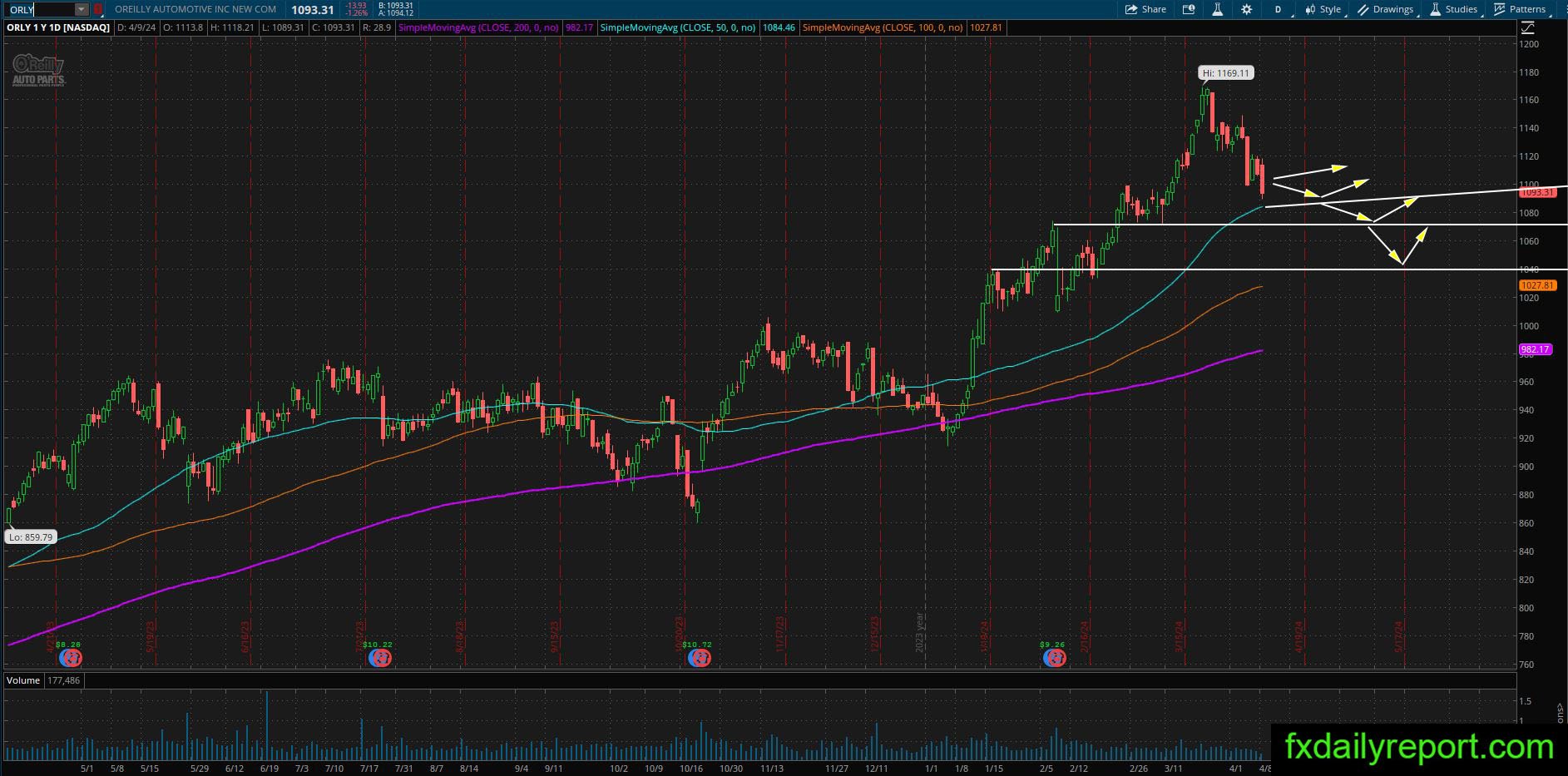Screen dimensions: 1568x776
Task: Click the Lo: 859.79 price bubble
Action: (31, 537)
